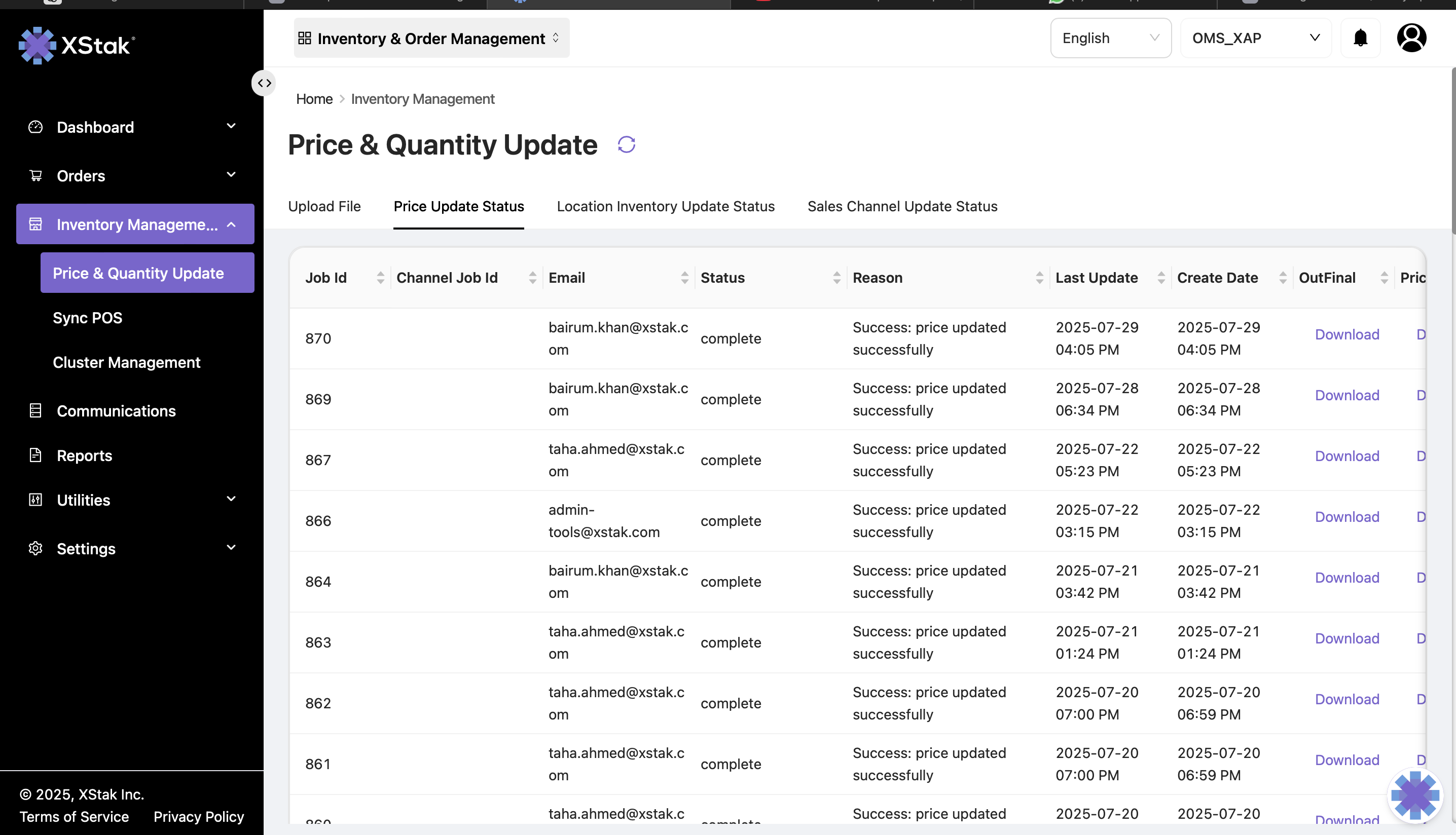The height and width of the screenshot is (835, 1456).
Task: Open the Upload File tab
Action: click(x=324, y=206)
